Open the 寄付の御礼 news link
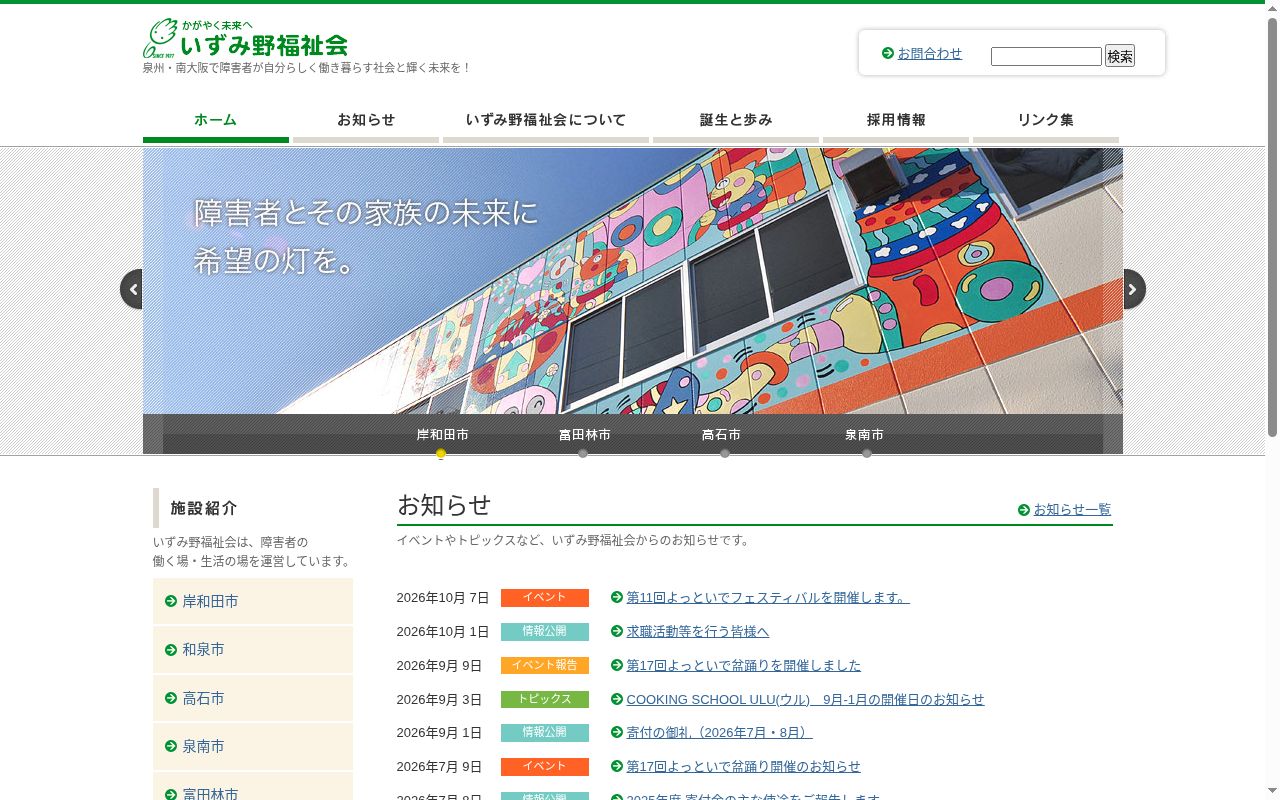 click(x=720, y=733)
